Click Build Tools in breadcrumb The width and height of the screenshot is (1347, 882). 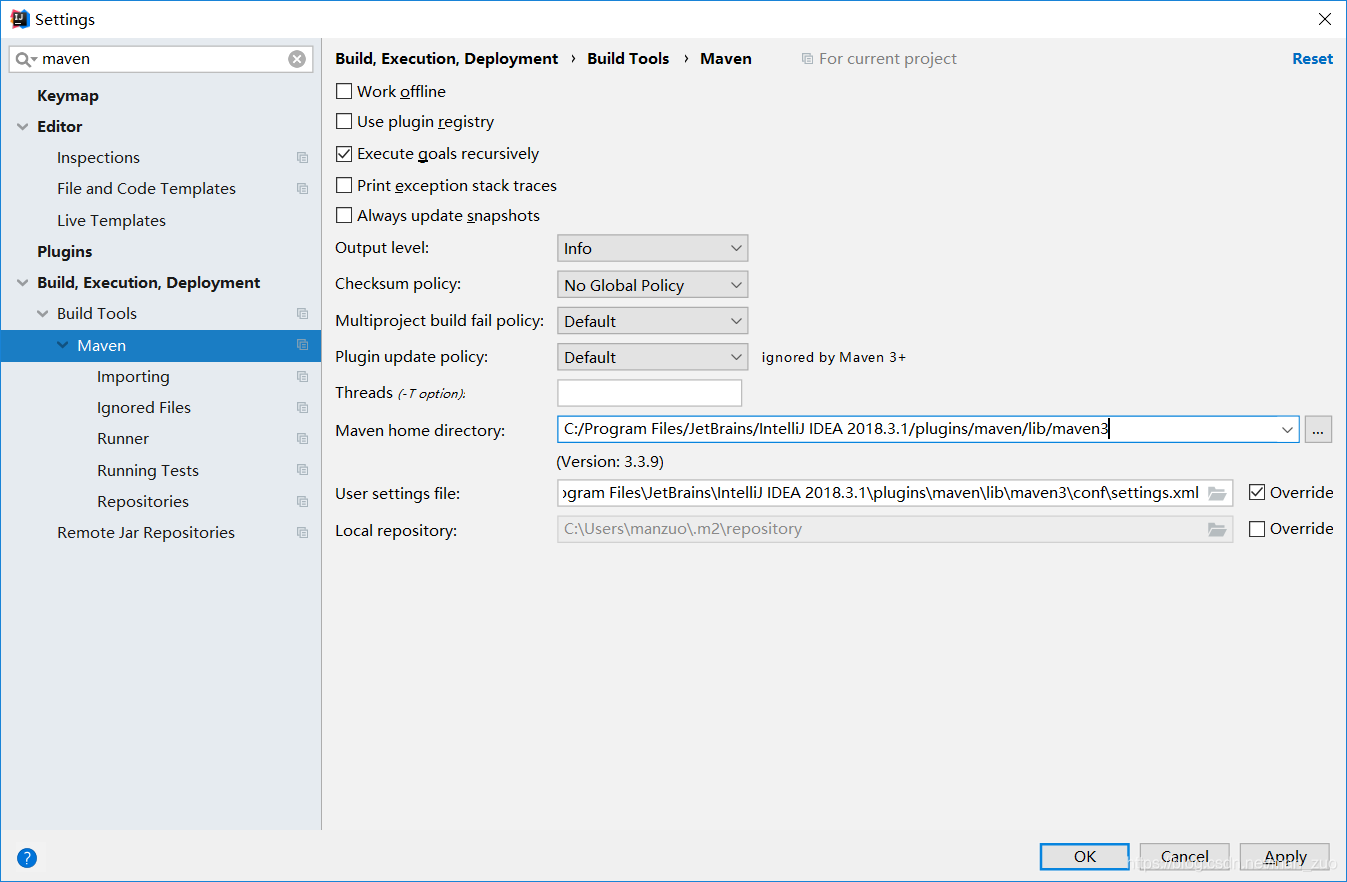[x=628, y=59]
